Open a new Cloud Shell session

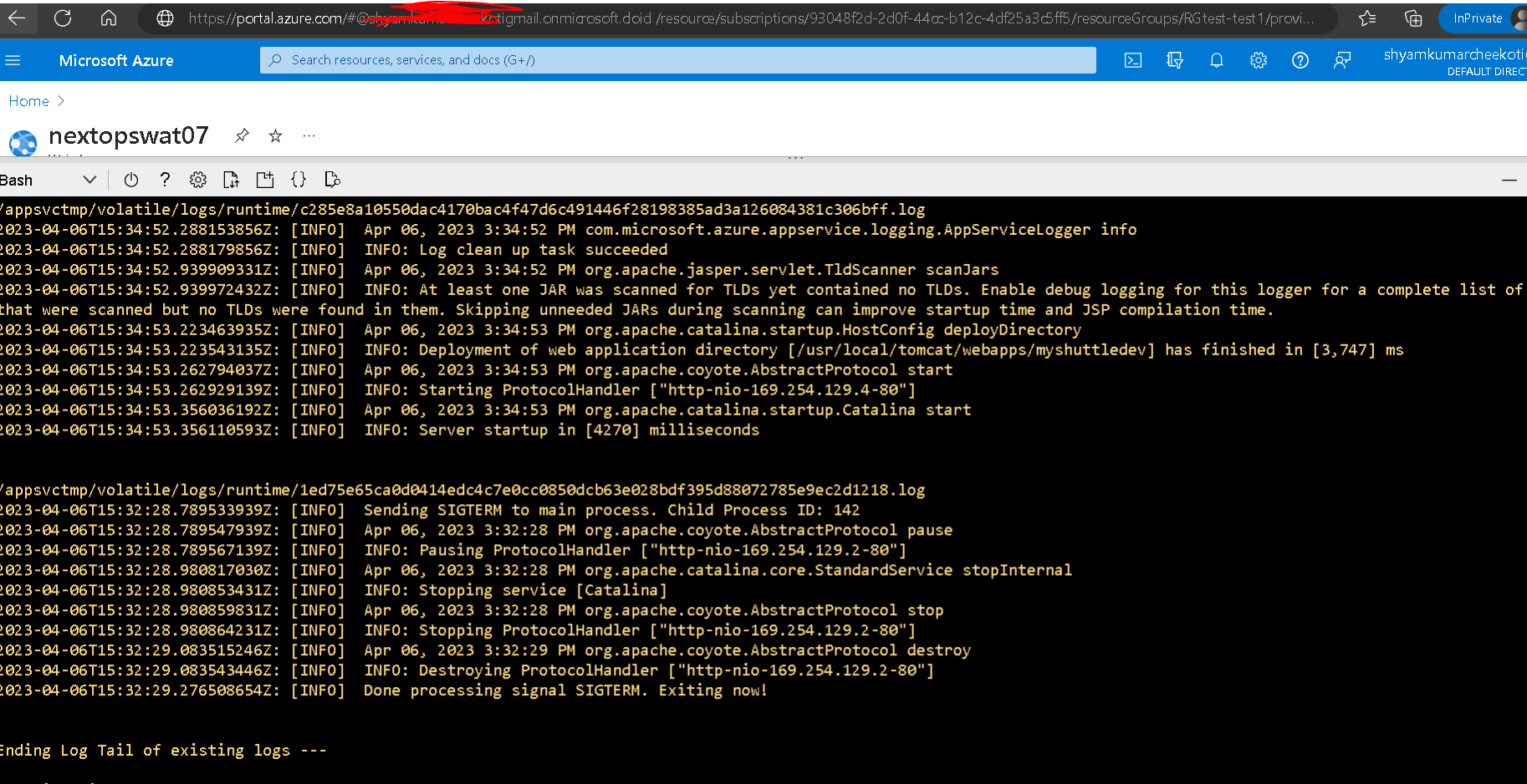pyautogui.click(x=265, y=180)
